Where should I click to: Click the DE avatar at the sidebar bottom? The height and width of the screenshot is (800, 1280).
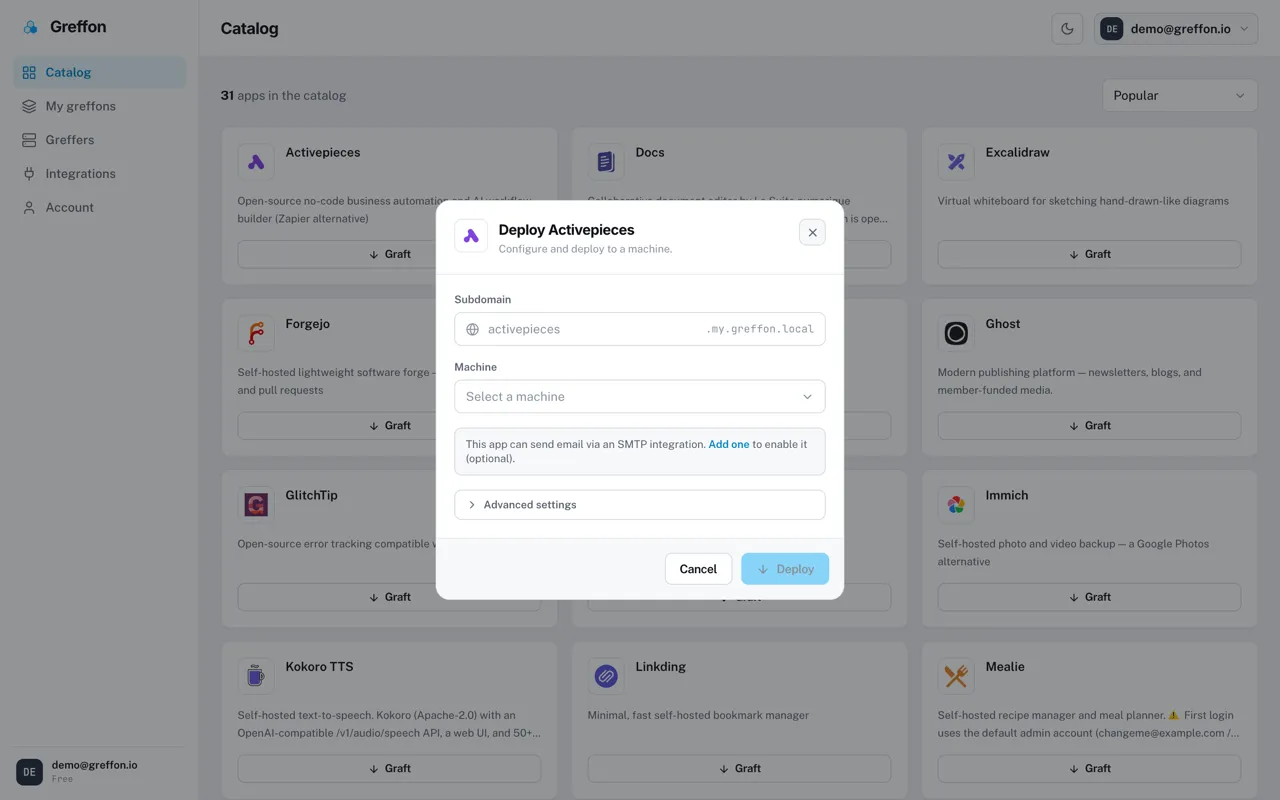tap(29, 772)
